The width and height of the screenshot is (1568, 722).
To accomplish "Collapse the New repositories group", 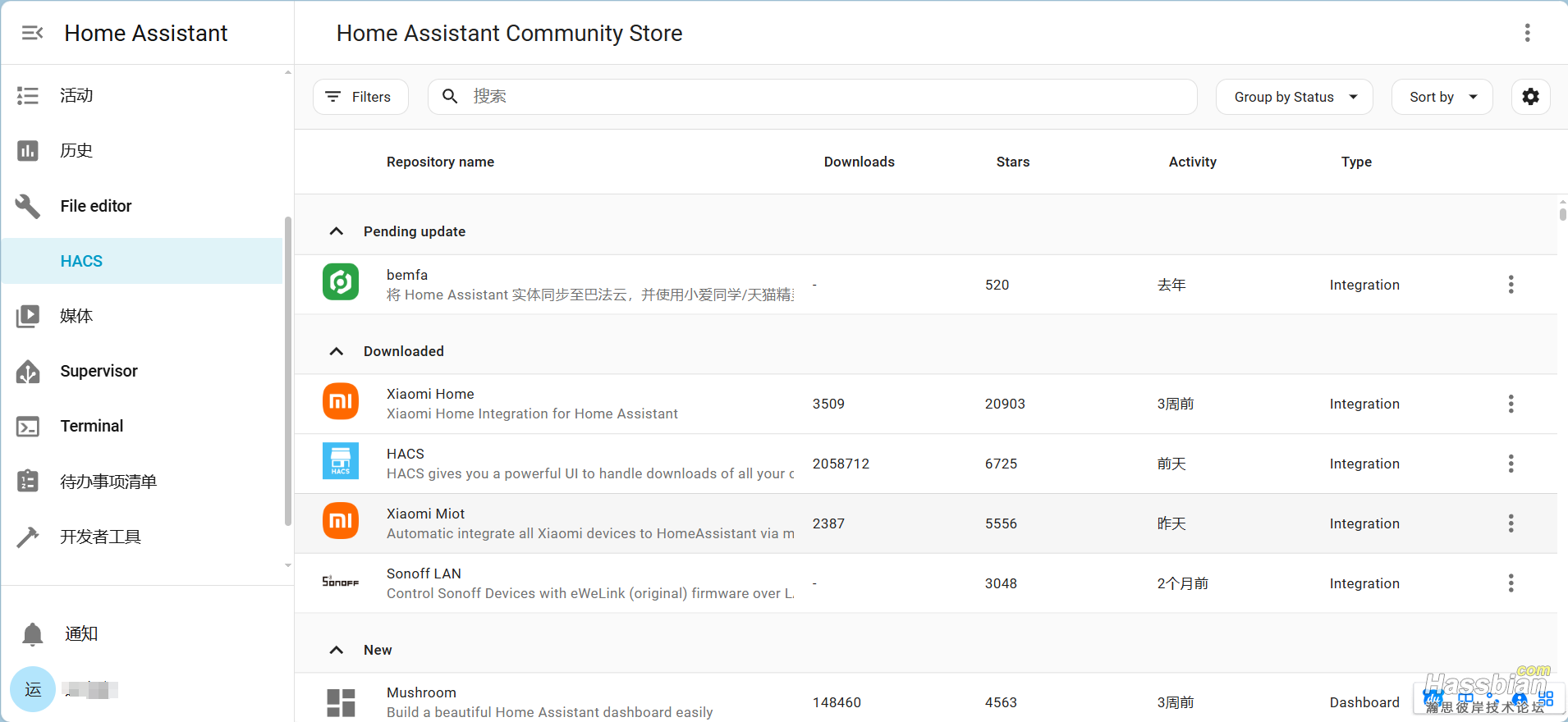I will click(x=337, y=650).
